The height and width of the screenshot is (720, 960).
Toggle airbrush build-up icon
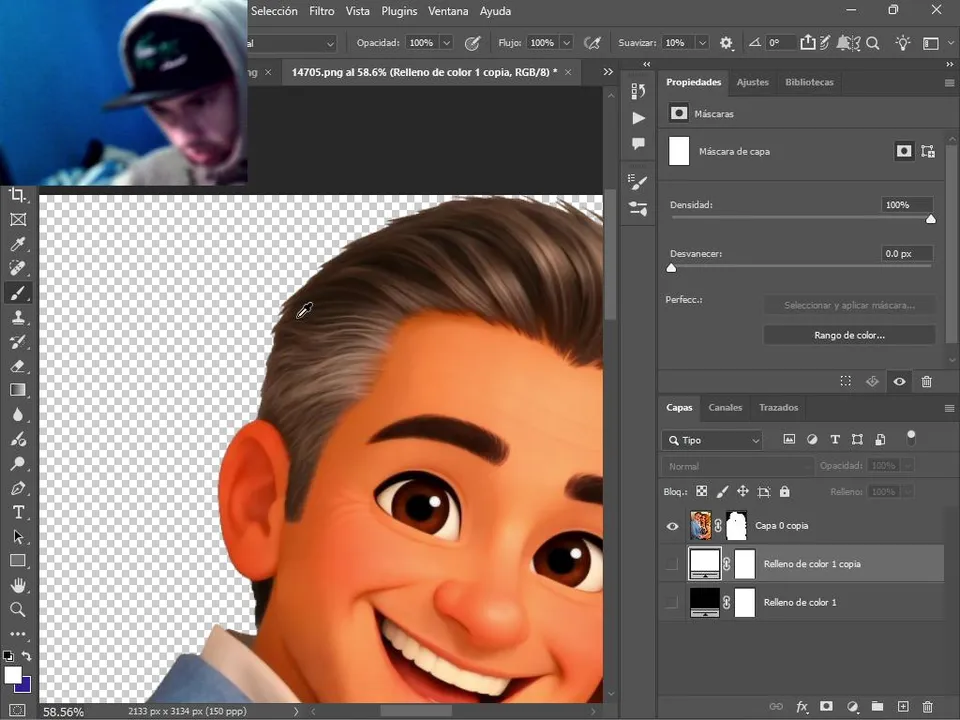point(592,43)
